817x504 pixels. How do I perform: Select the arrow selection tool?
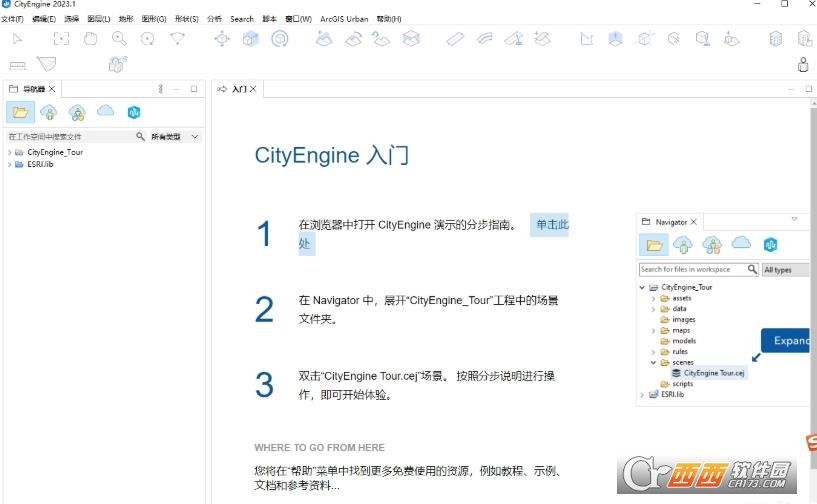[17, 39]
